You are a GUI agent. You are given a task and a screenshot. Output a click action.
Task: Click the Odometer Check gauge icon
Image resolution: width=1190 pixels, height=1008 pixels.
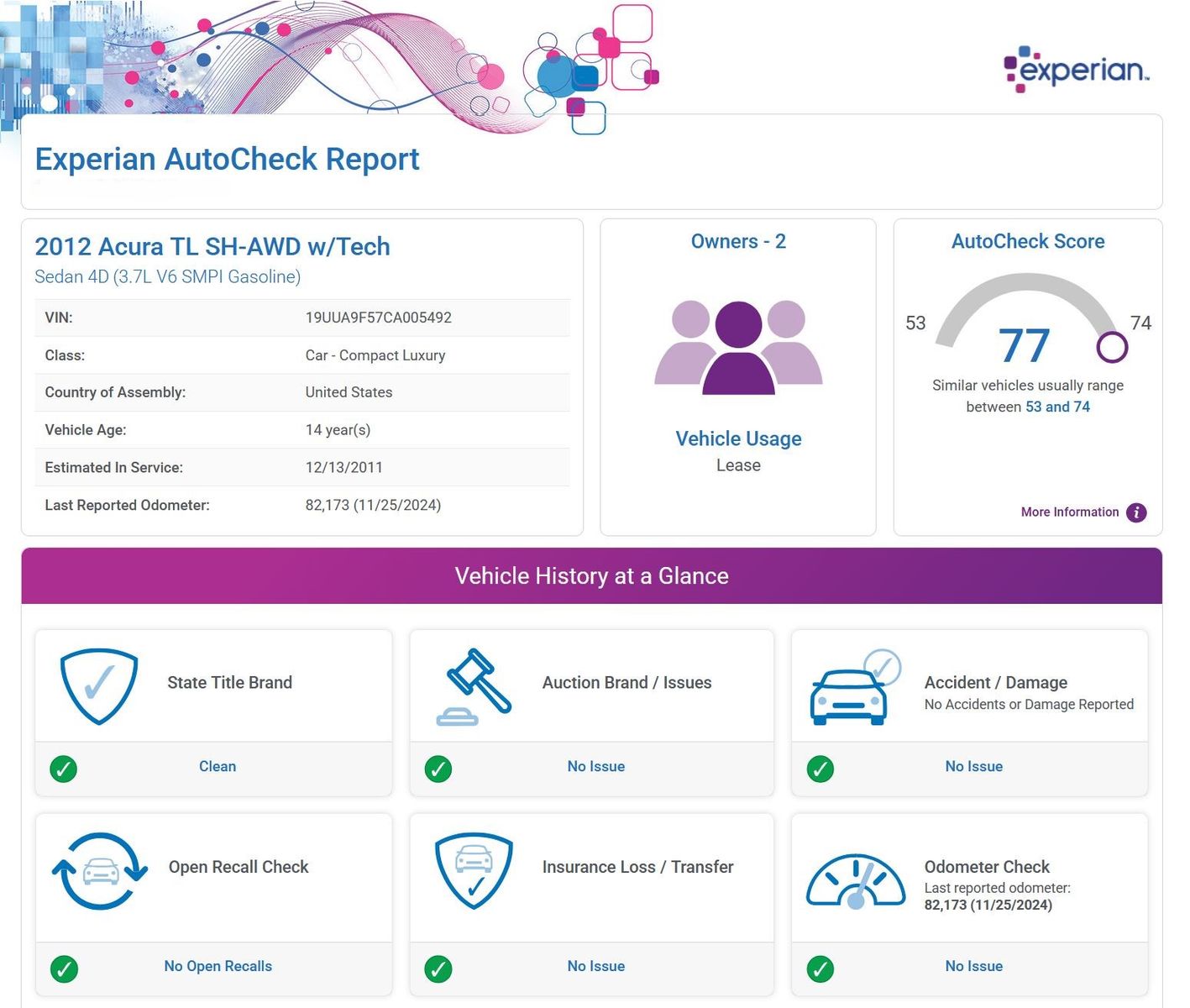point(855,882)
